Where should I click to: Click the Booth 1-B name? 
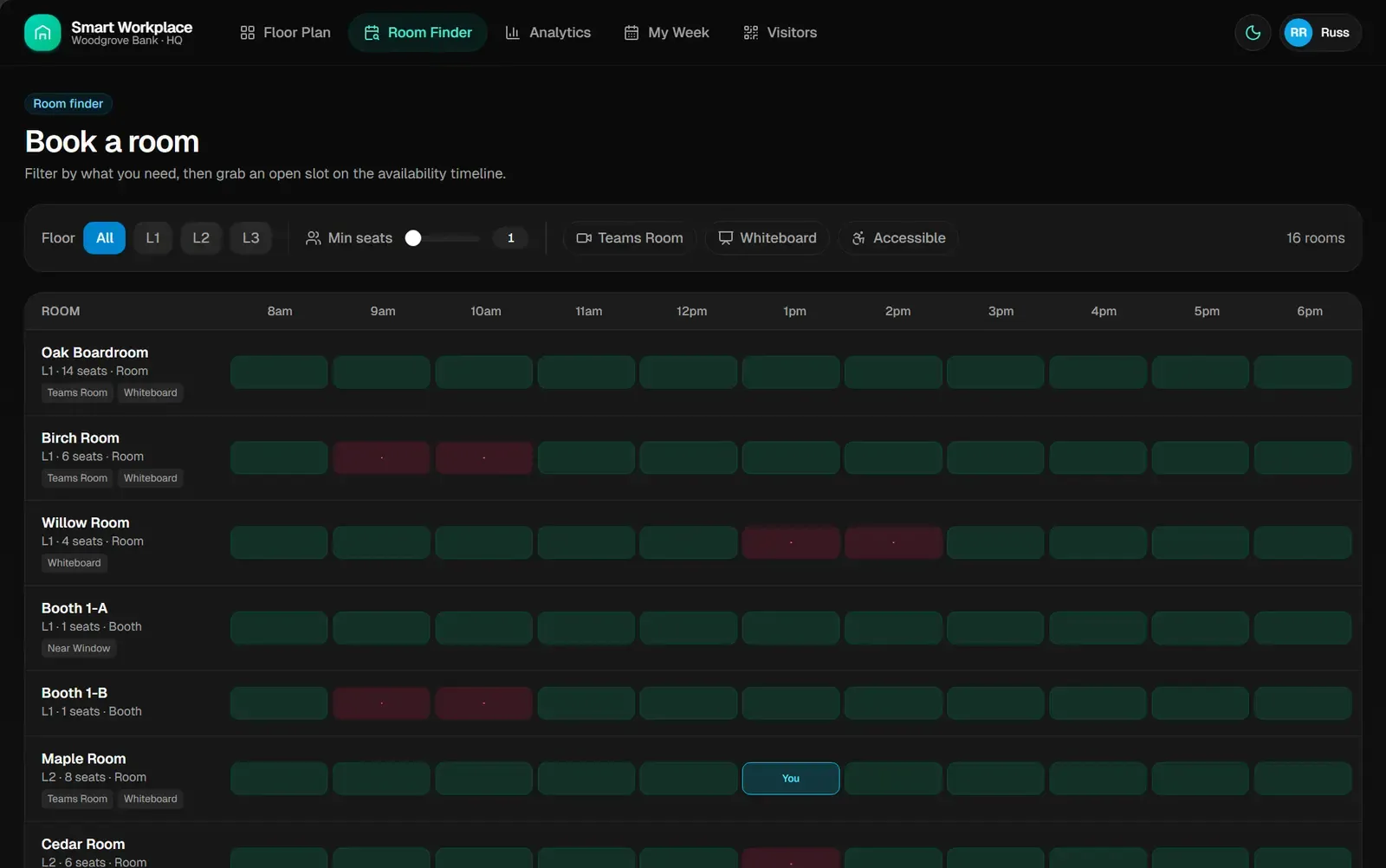pos(74,693)
